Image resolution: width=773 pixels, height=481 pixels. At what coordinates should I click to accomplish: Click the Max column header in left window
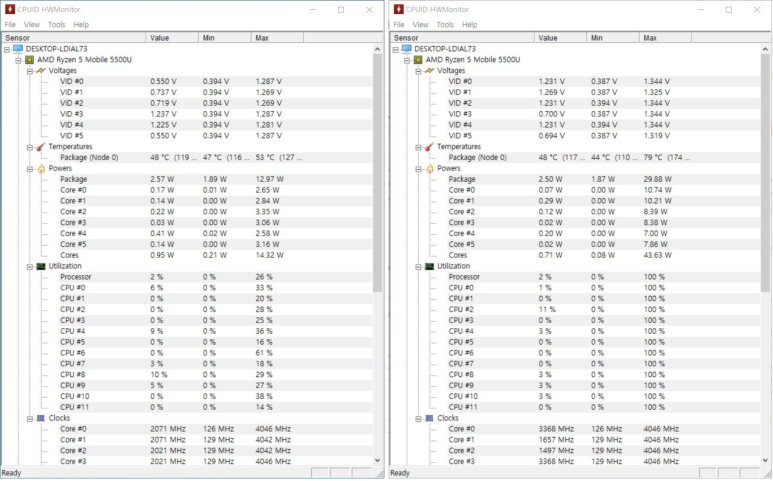pyautogui.click(x=278, y=38)
